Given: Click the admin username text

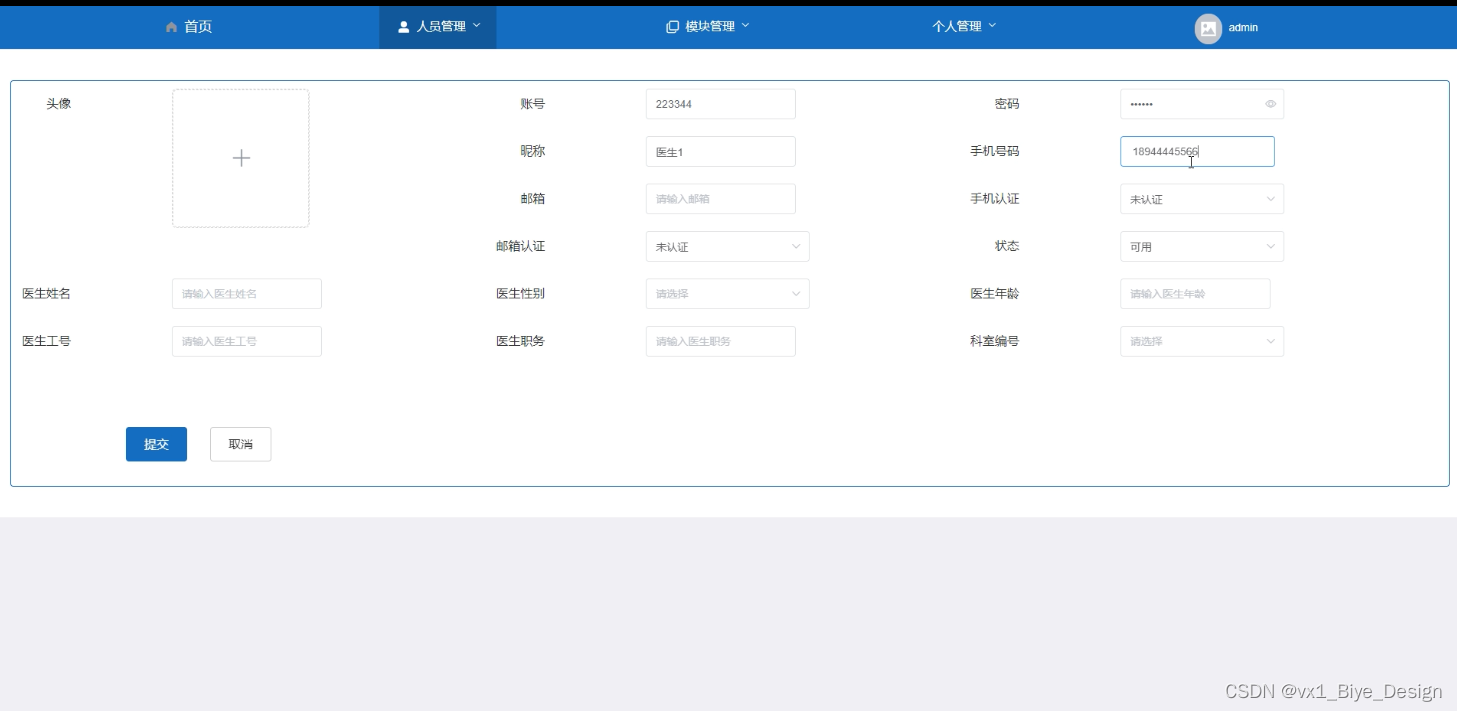Looking at the screenshot, I should 1243,28.
